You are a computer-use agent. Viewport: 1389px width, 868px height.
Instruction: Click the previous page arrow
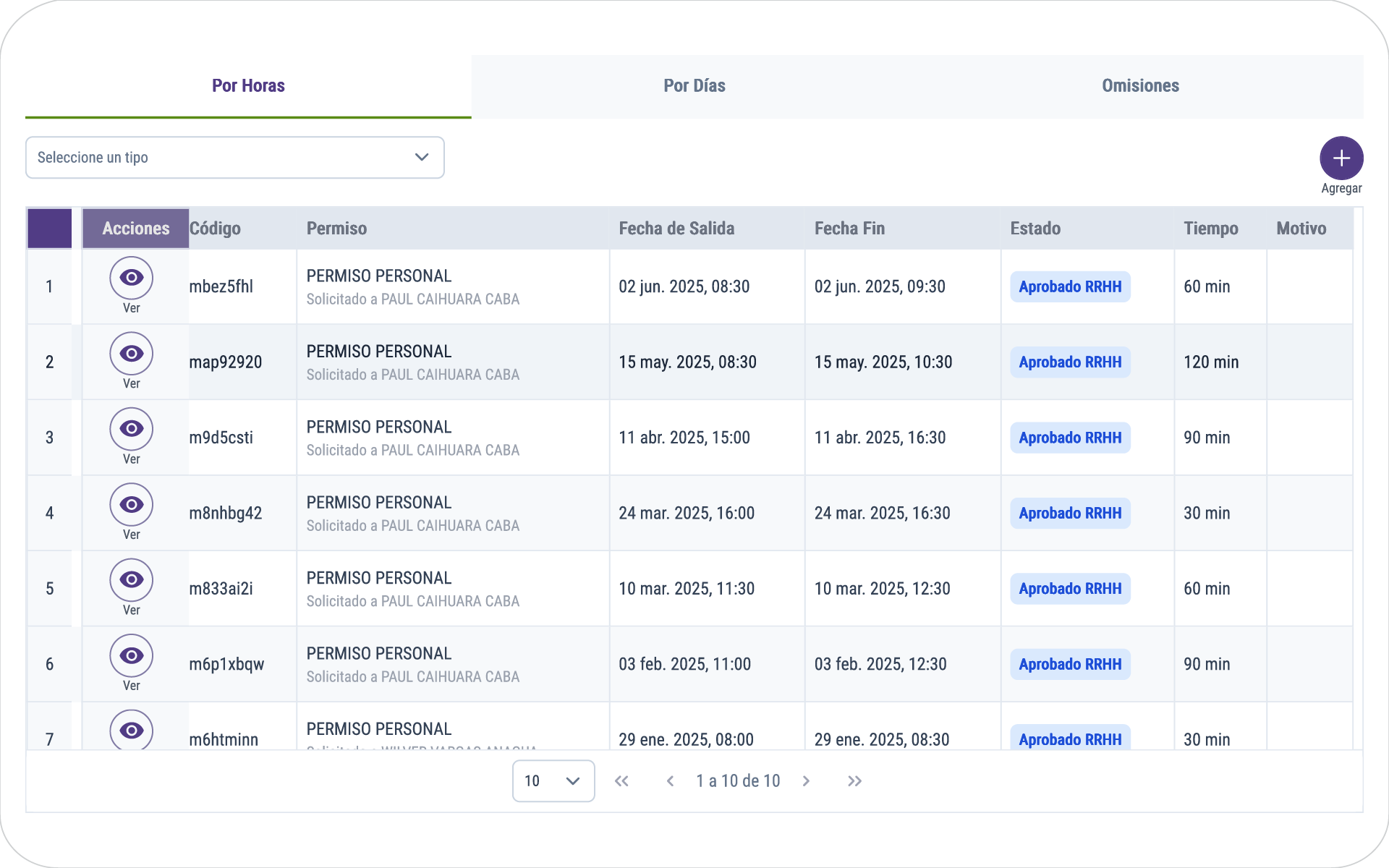[x=670, y=781]
